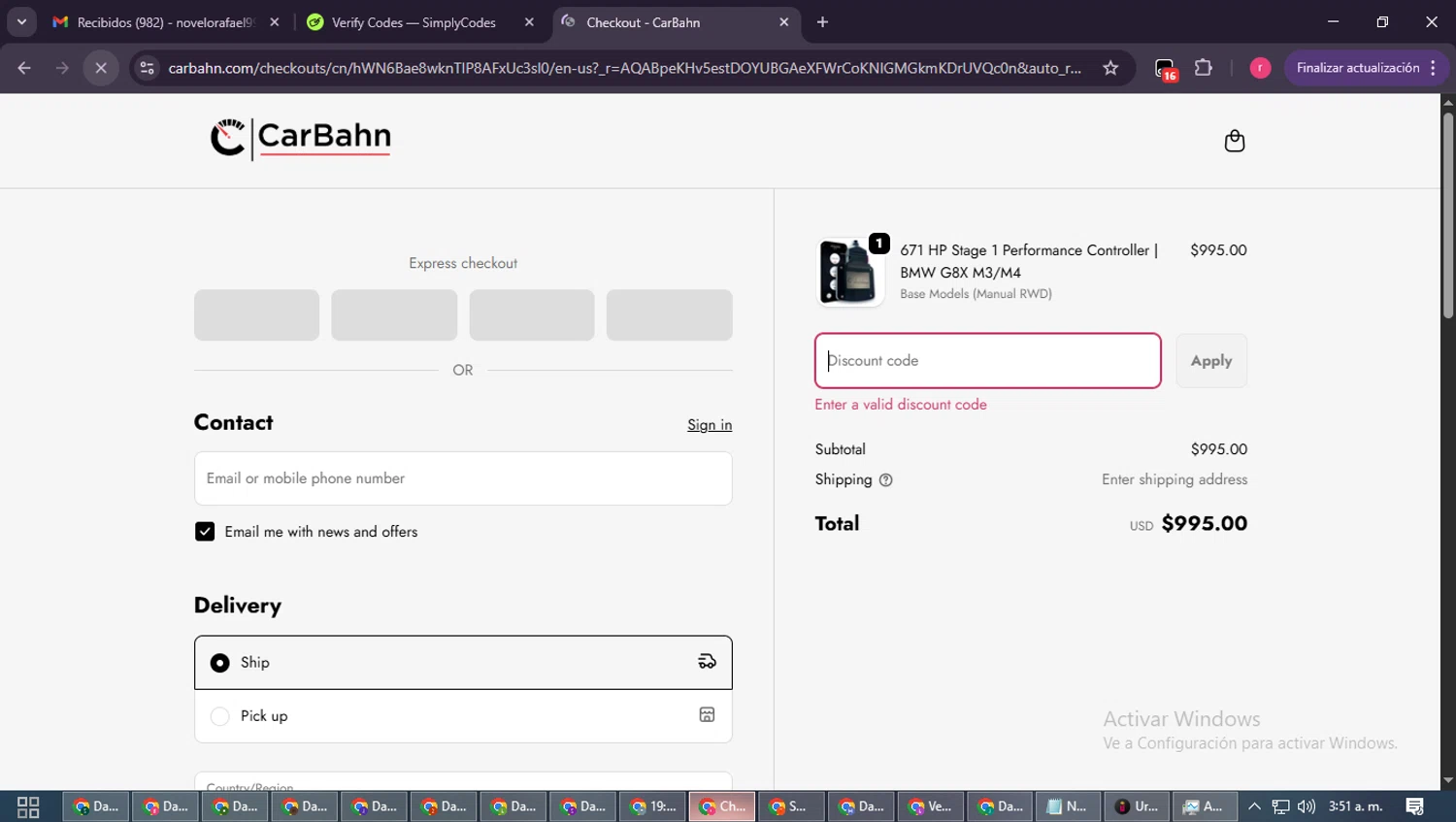Click the Enter shipping address text

click(1175, 480)
